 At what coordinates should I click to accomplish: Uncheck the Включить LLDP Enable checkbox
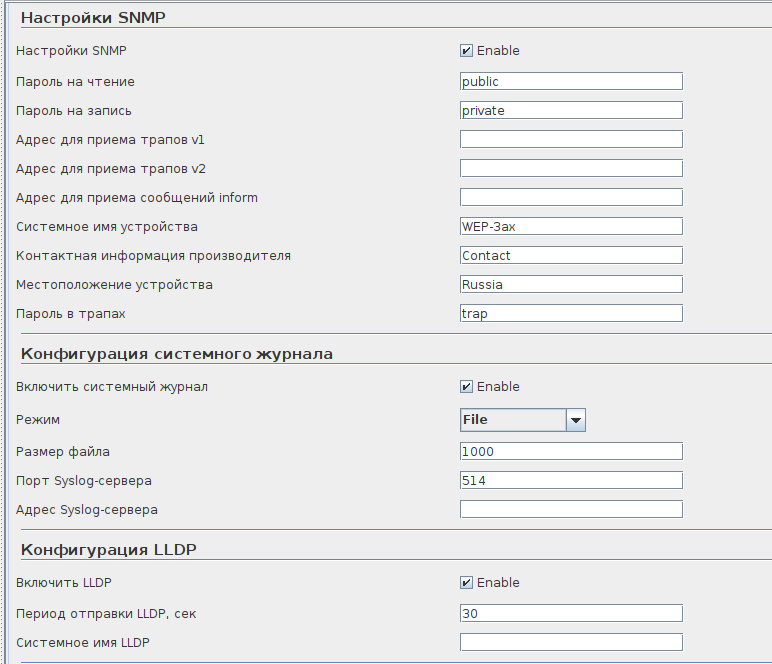point(466,583)
